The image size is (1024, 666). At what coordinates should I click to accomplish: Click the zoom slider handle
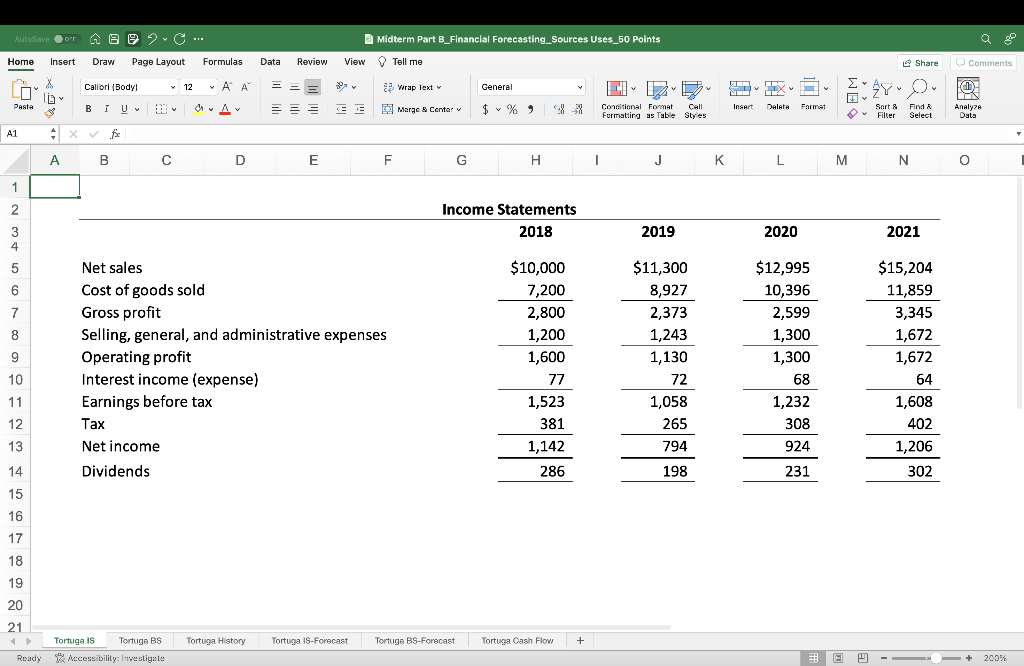point(936,658)
